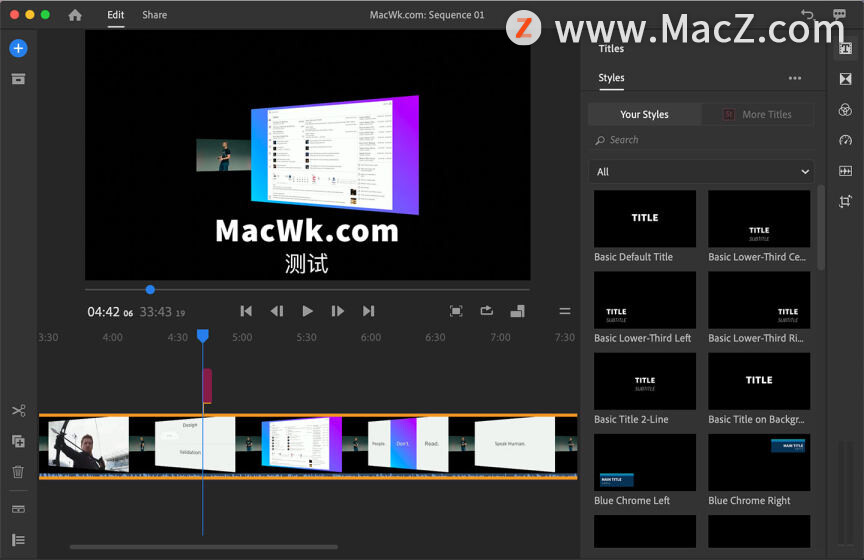Screen dimensions: 864x560
Task: Click the timeline horizontal scrollbar
Action: (x=203, y=547)
